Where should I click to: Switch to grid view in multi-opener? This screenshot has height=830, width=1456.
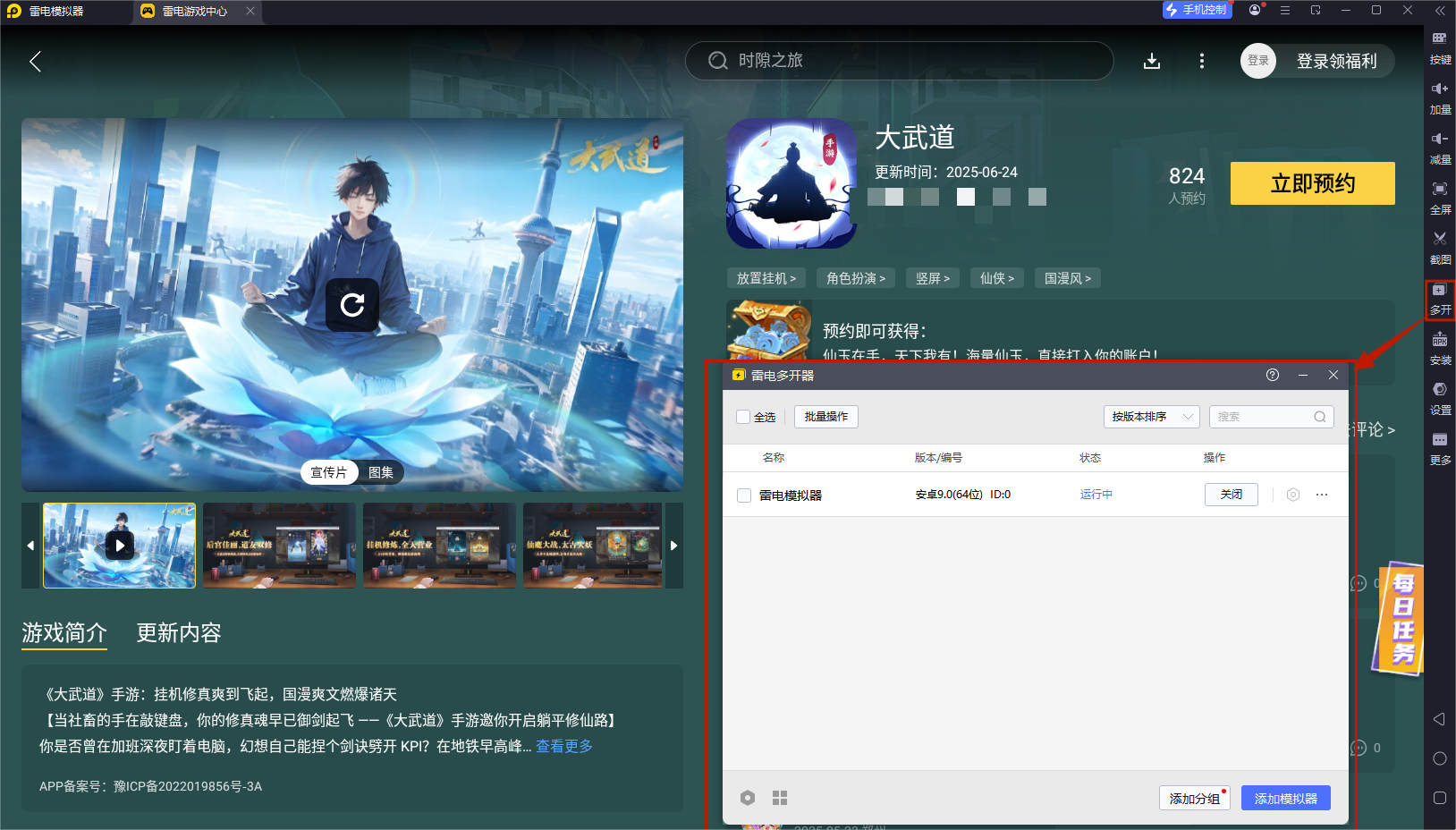coord(780,798)
